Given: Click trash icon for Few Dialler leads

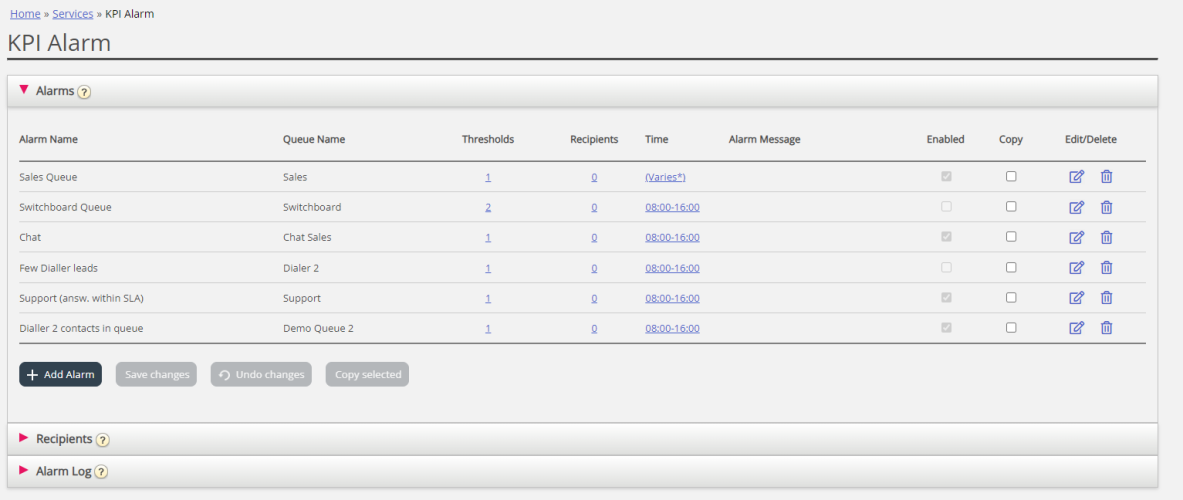Looking at the screenshot, I should tap(1106, 268).
